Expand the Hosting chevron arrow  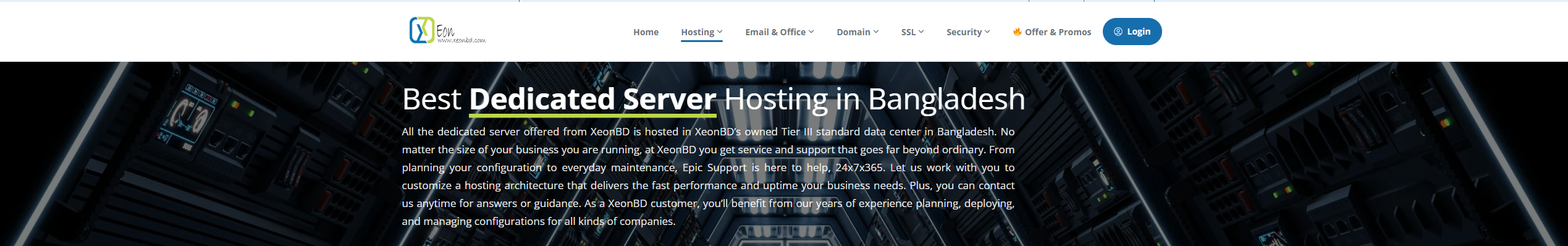[x=720, y=32]
